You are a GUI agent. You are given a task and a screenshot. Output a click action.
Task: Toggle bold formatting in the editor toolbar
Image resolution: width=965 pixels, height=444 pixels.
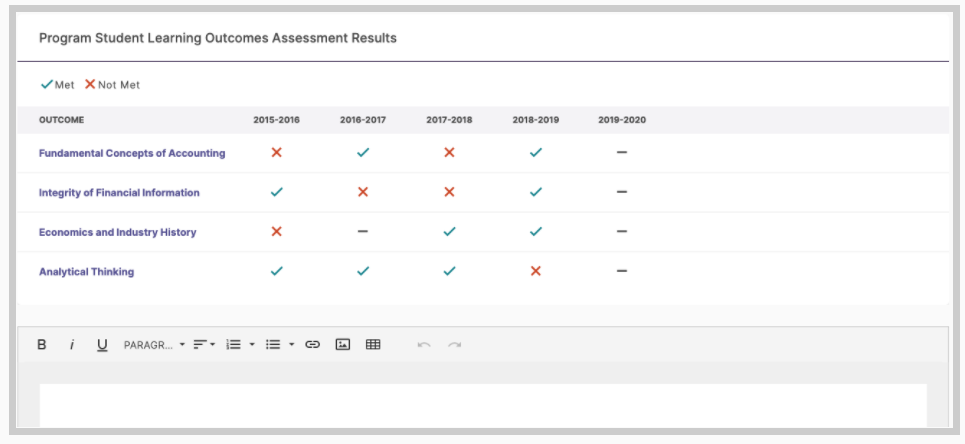(x=42, y=345)
